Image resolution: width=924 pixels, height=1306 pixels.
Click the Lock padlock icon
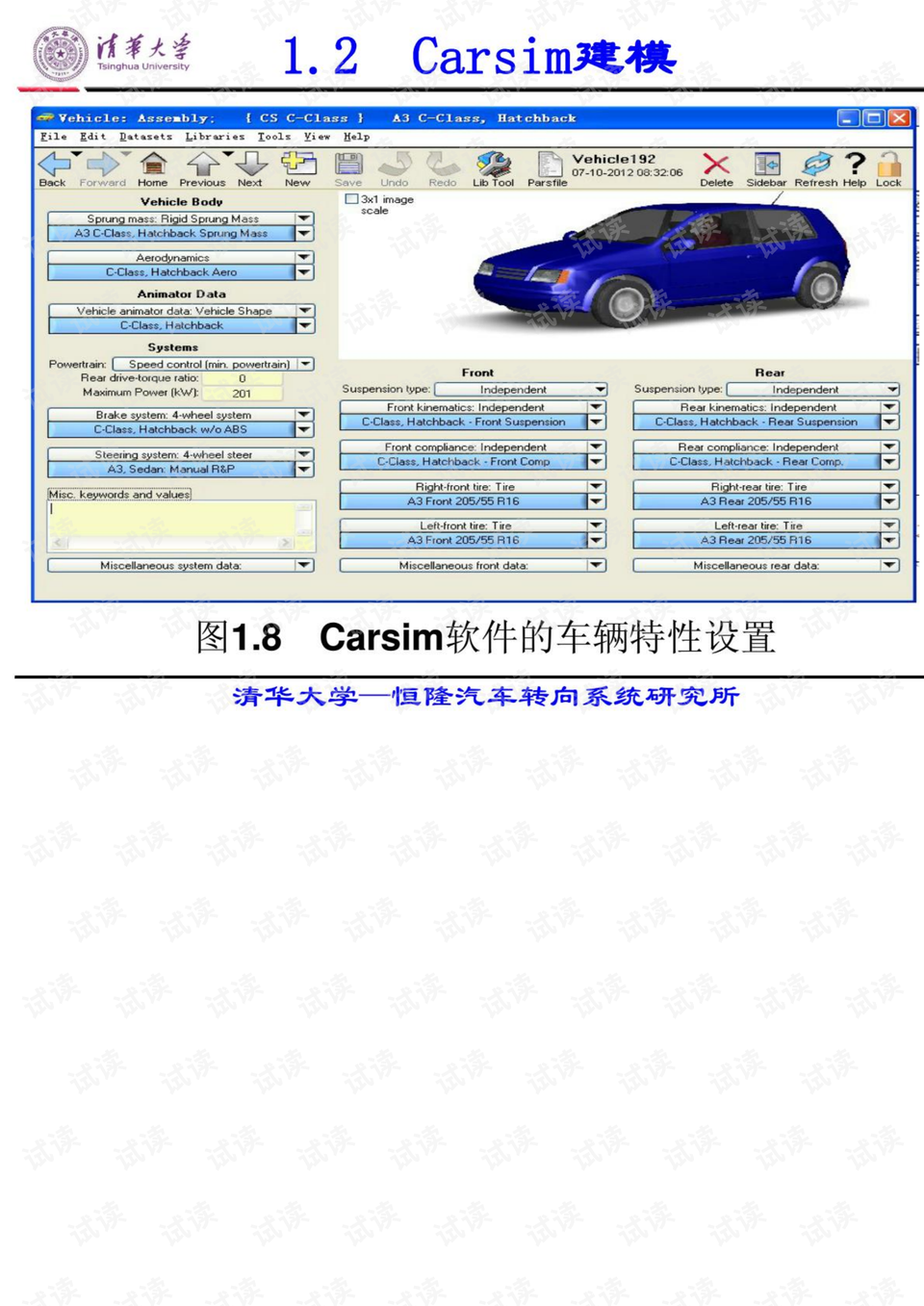(x=888, y=166)
